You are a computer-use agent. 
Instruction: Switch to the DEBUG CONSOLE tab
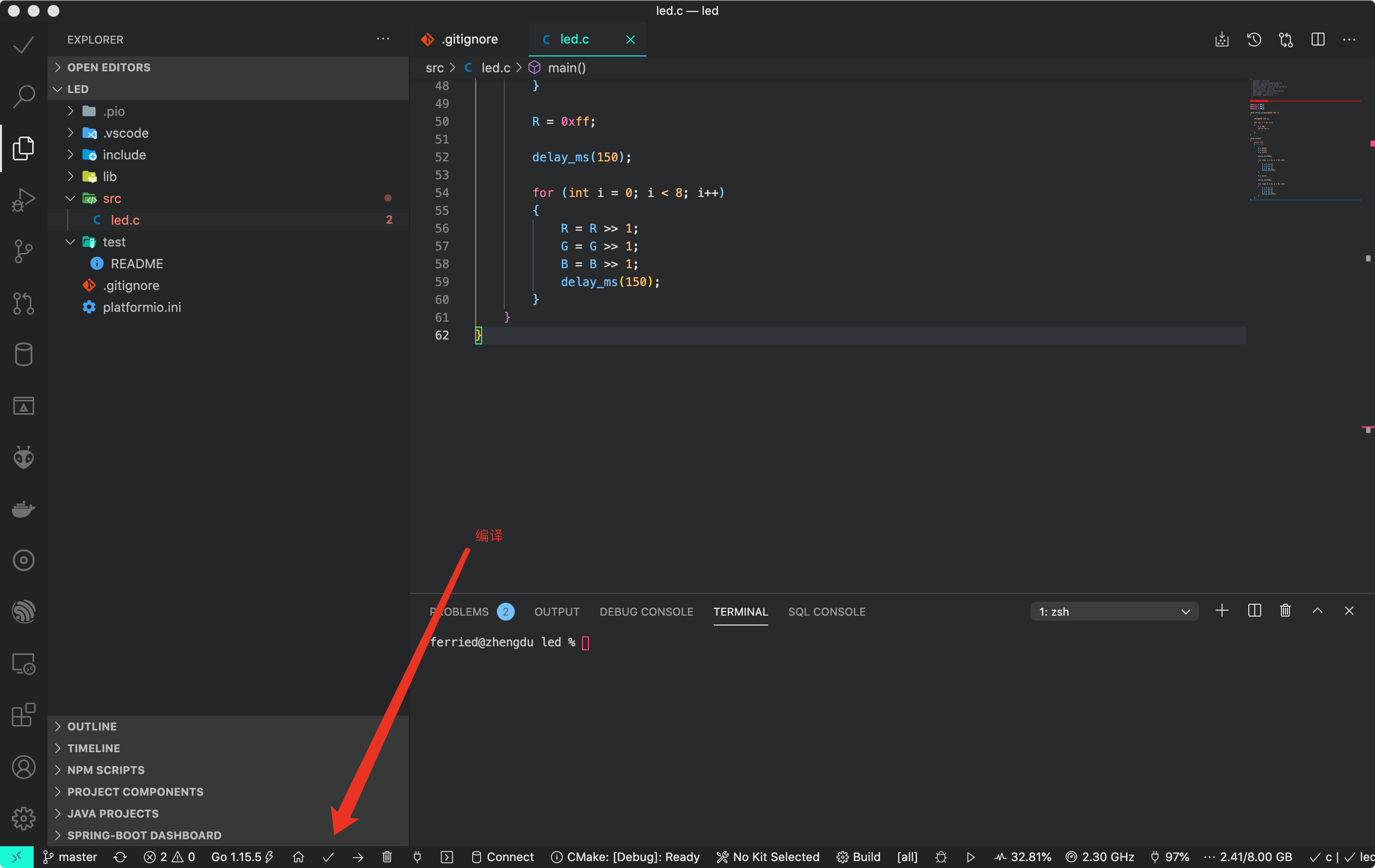click(x=646, y=611)
